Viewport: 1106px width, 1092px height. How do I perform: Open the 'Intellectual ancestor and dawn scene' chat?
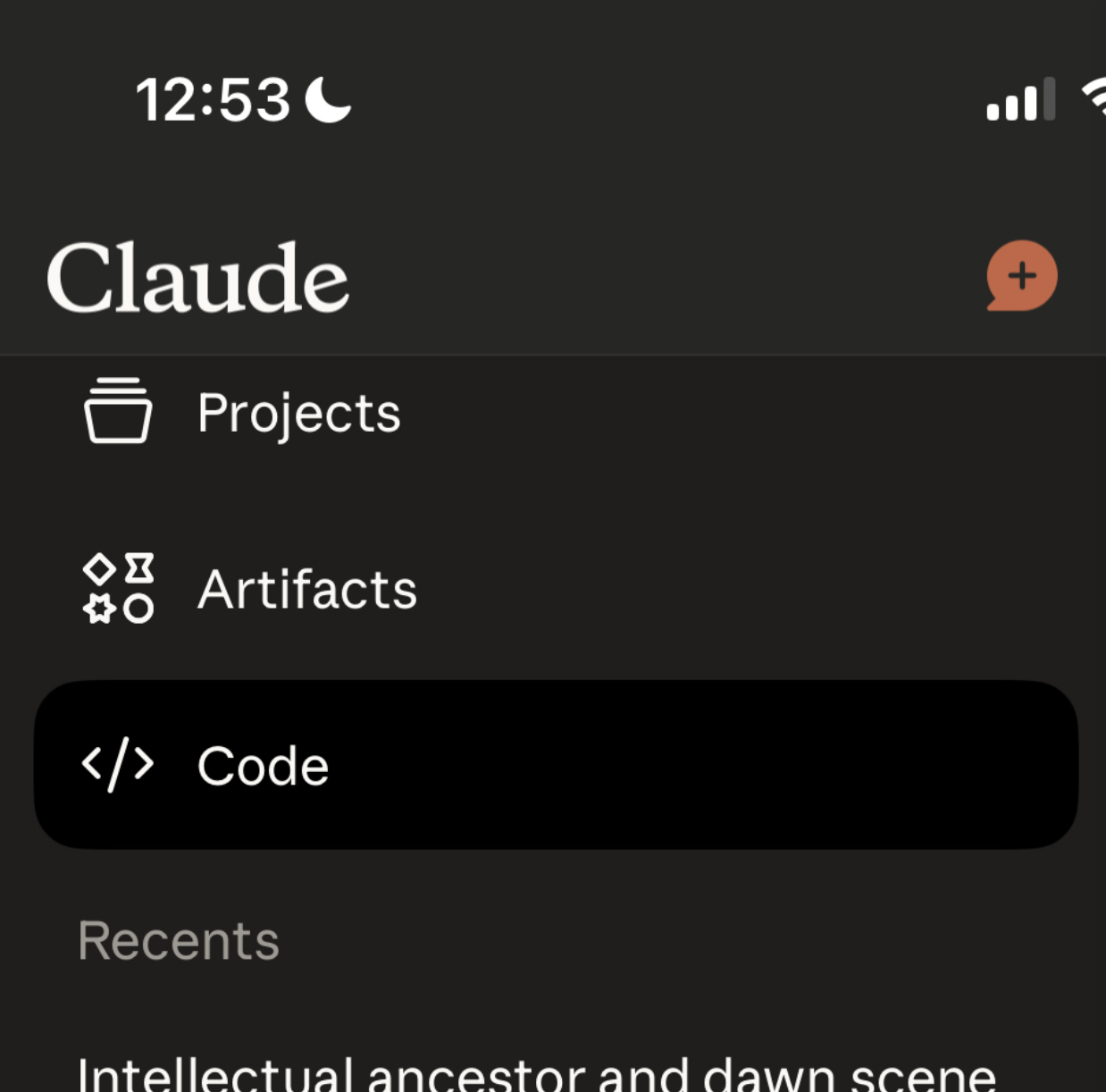point(536,1072)
